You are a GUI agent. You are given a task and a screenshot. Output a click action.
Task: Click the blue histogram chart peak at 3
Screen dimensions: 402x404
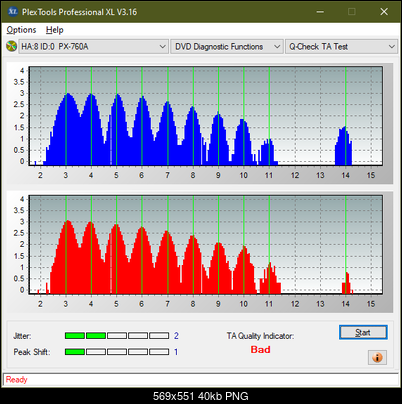tap(67, 129)
